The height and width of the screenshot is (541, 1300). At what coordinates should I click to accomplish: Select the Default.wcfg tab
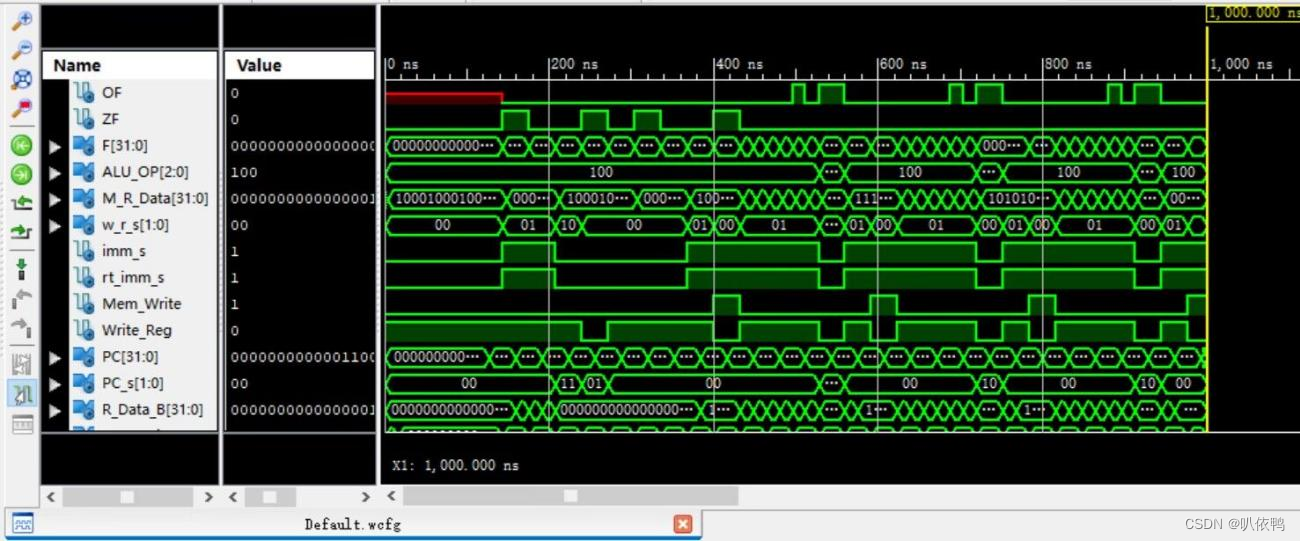pos(352,524)
